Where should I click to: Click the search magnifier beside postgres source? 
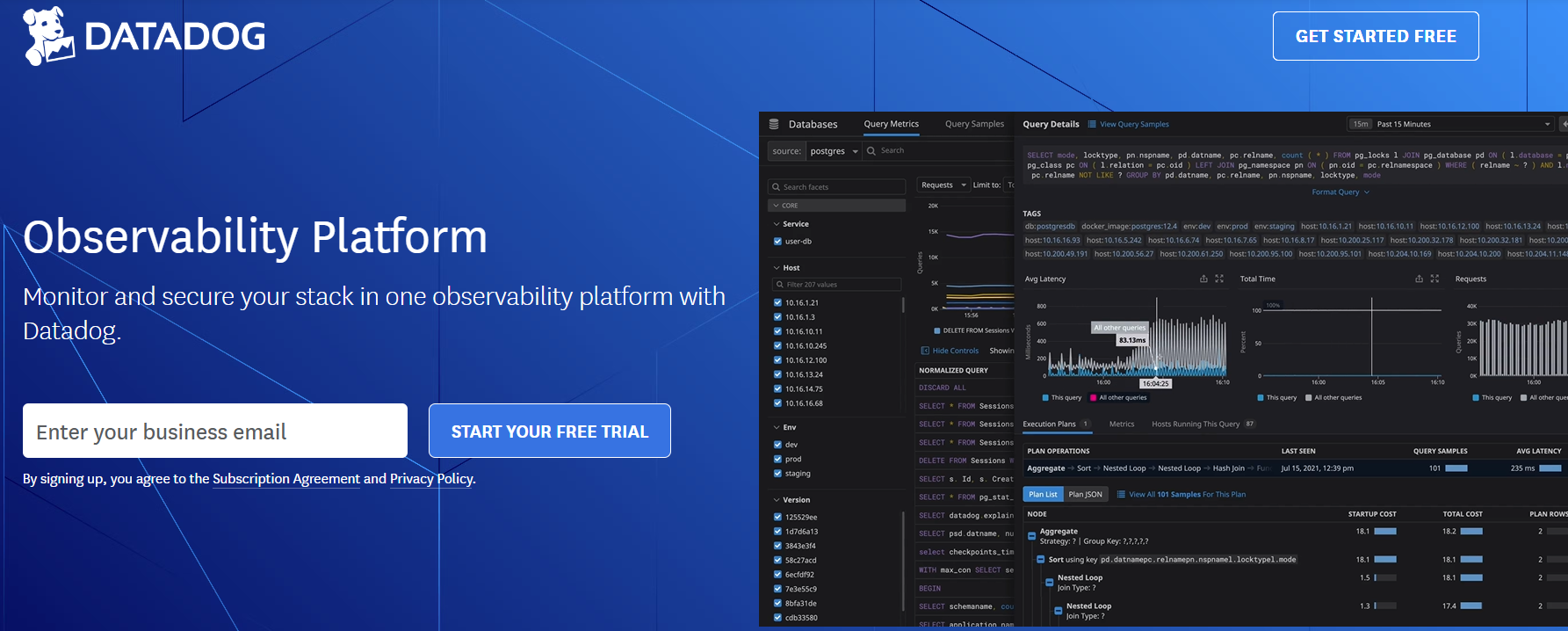click(871, 150)
